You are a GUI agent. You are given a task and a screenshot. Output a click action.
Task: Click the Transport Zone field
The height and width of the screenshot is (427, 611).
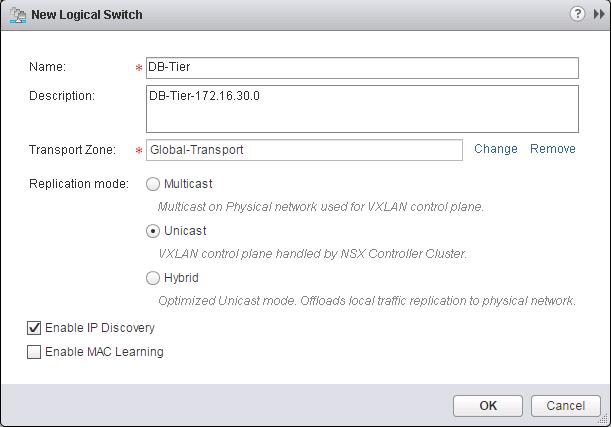(x=304, y=150)
